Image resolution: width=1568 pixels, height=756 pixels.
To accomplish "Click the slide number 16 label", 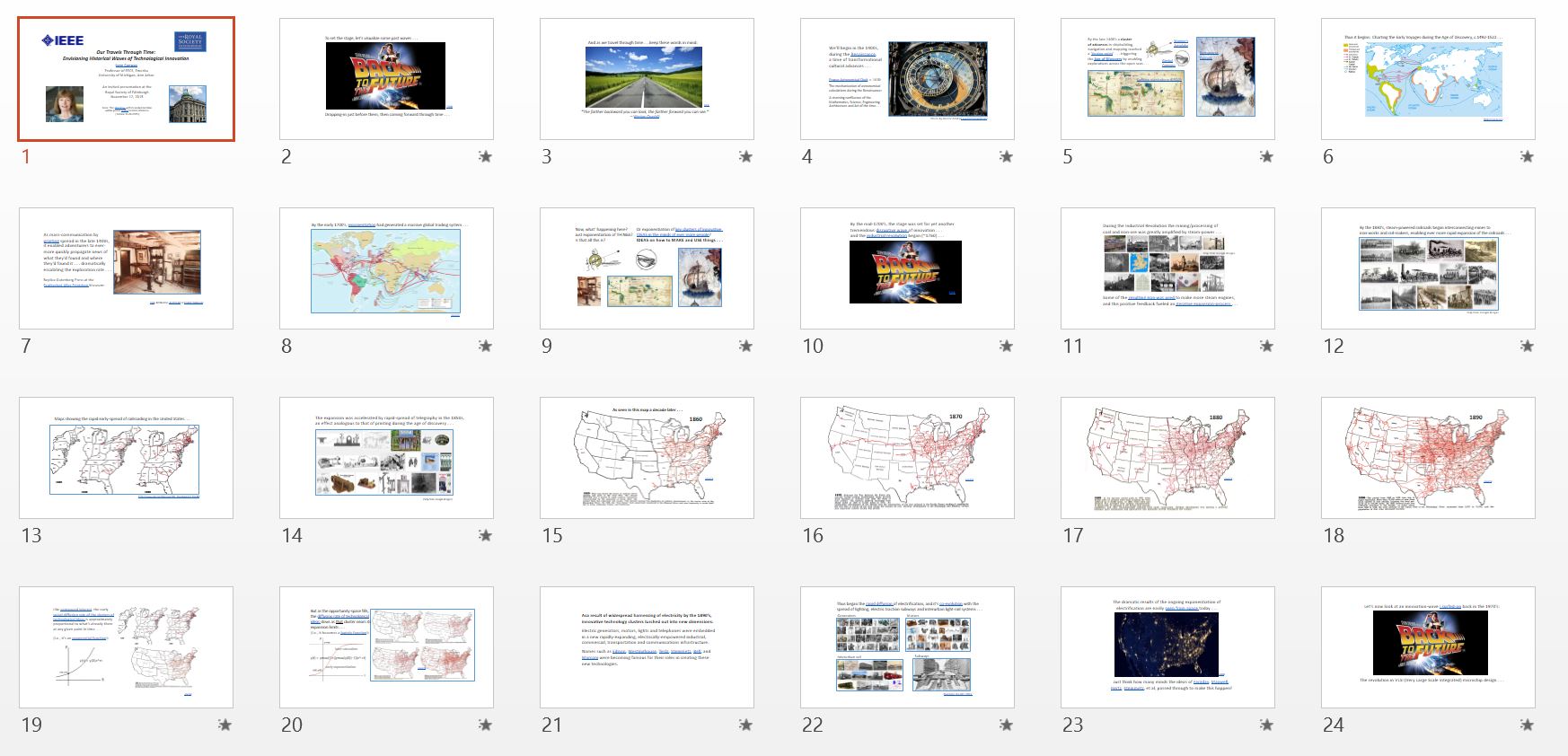I will pyautogui.click(x=813, y=536).
